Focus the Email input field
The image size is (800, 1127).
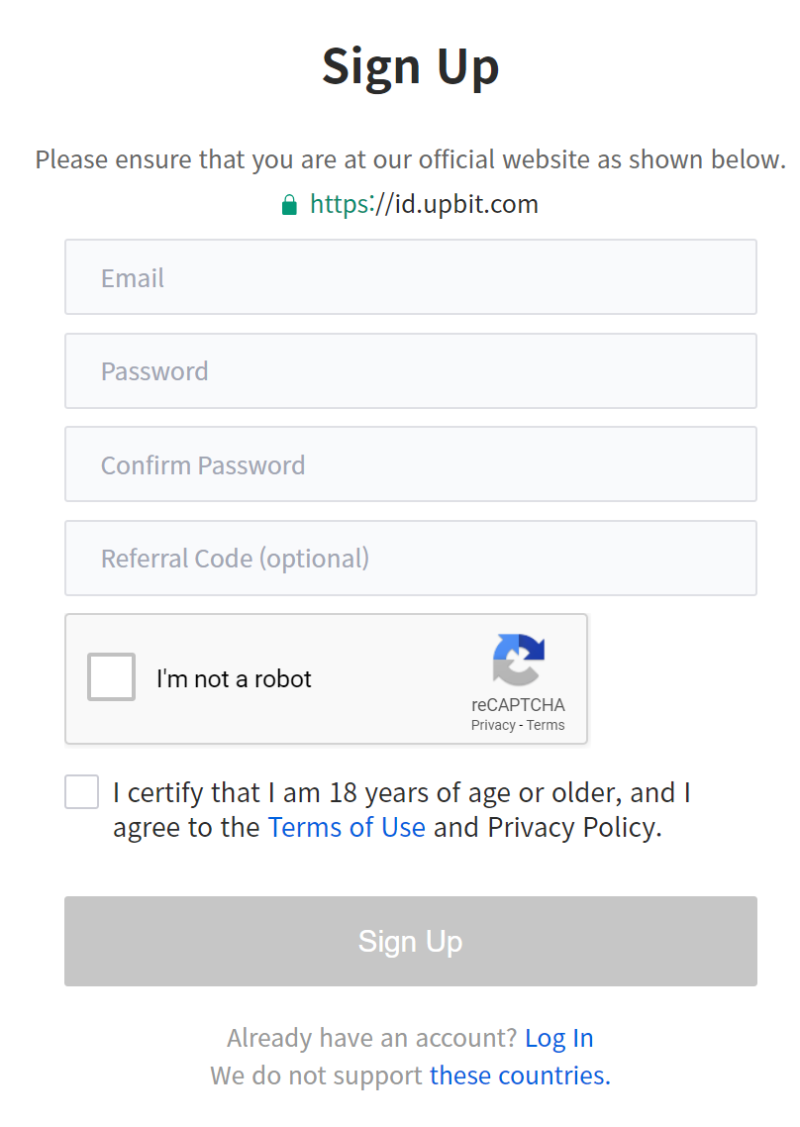410,277
